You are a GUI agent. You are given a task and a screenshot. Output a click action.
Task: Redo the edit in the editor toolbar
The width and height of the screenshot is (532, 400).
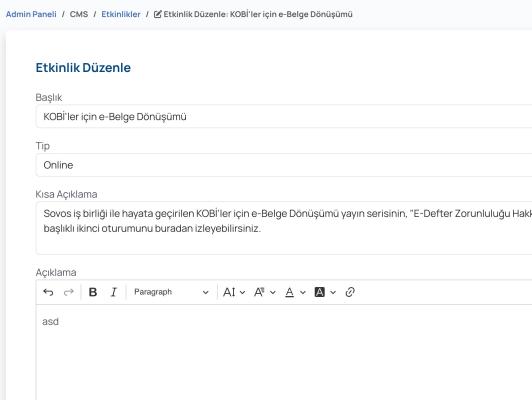click(69, 292)
